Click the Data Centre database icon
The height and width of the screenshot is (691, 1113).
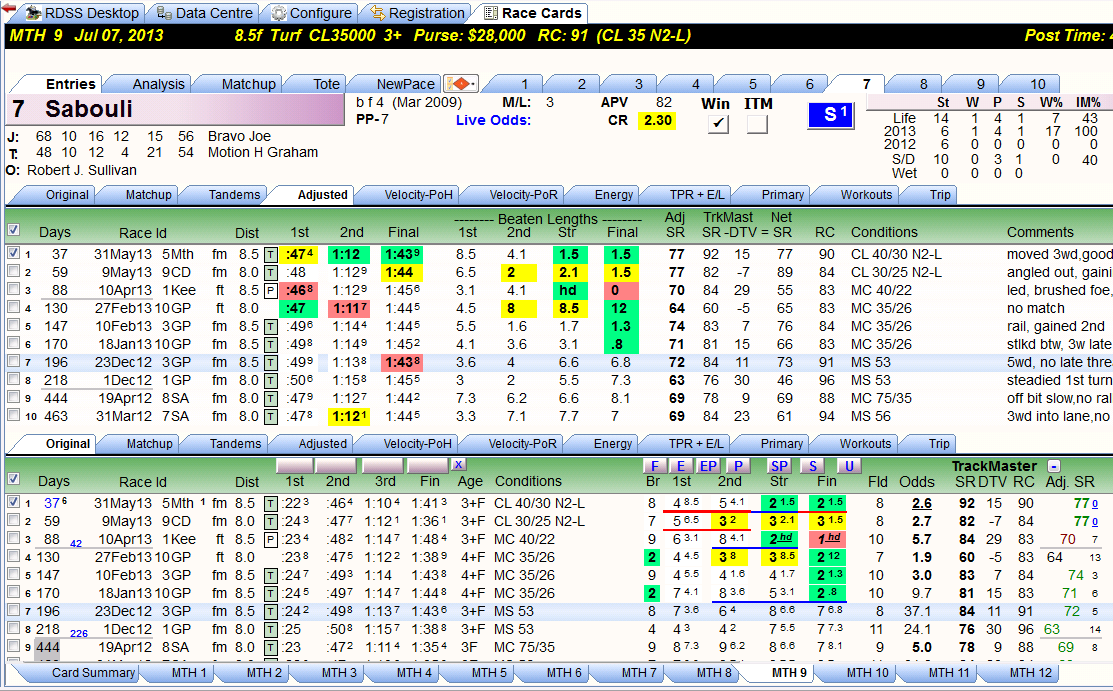pos(164,13)
